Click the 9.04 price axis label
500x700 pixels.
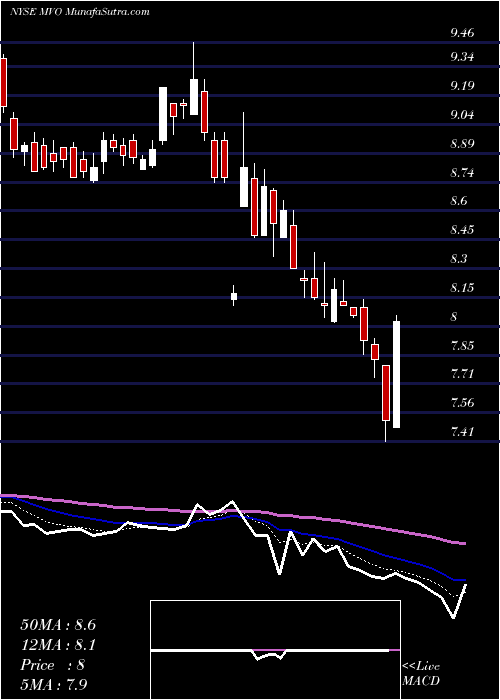point(462,115)
